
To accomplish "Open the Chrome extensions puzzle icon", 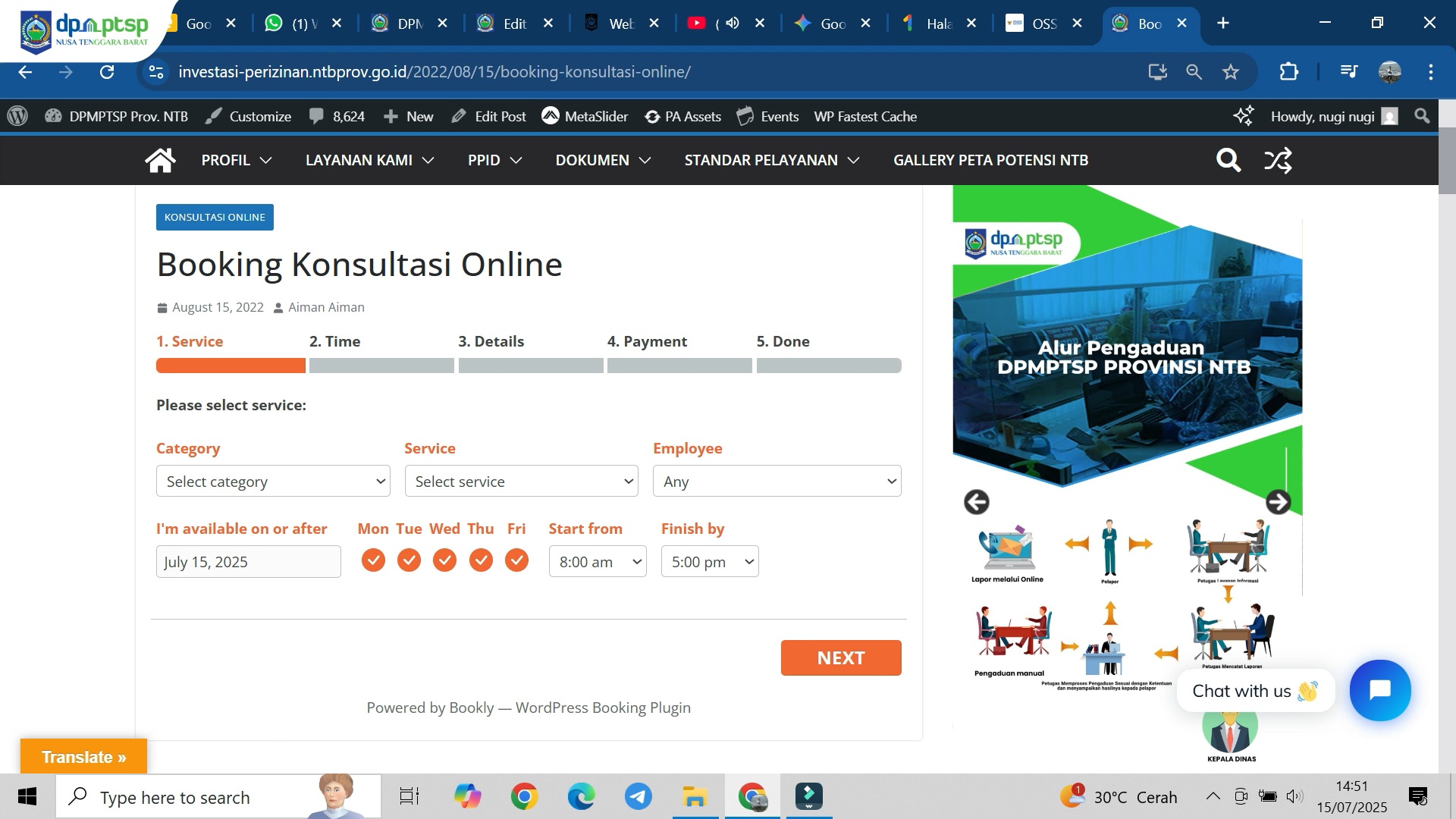I will pyautogui.click(x=1288, y=72).
